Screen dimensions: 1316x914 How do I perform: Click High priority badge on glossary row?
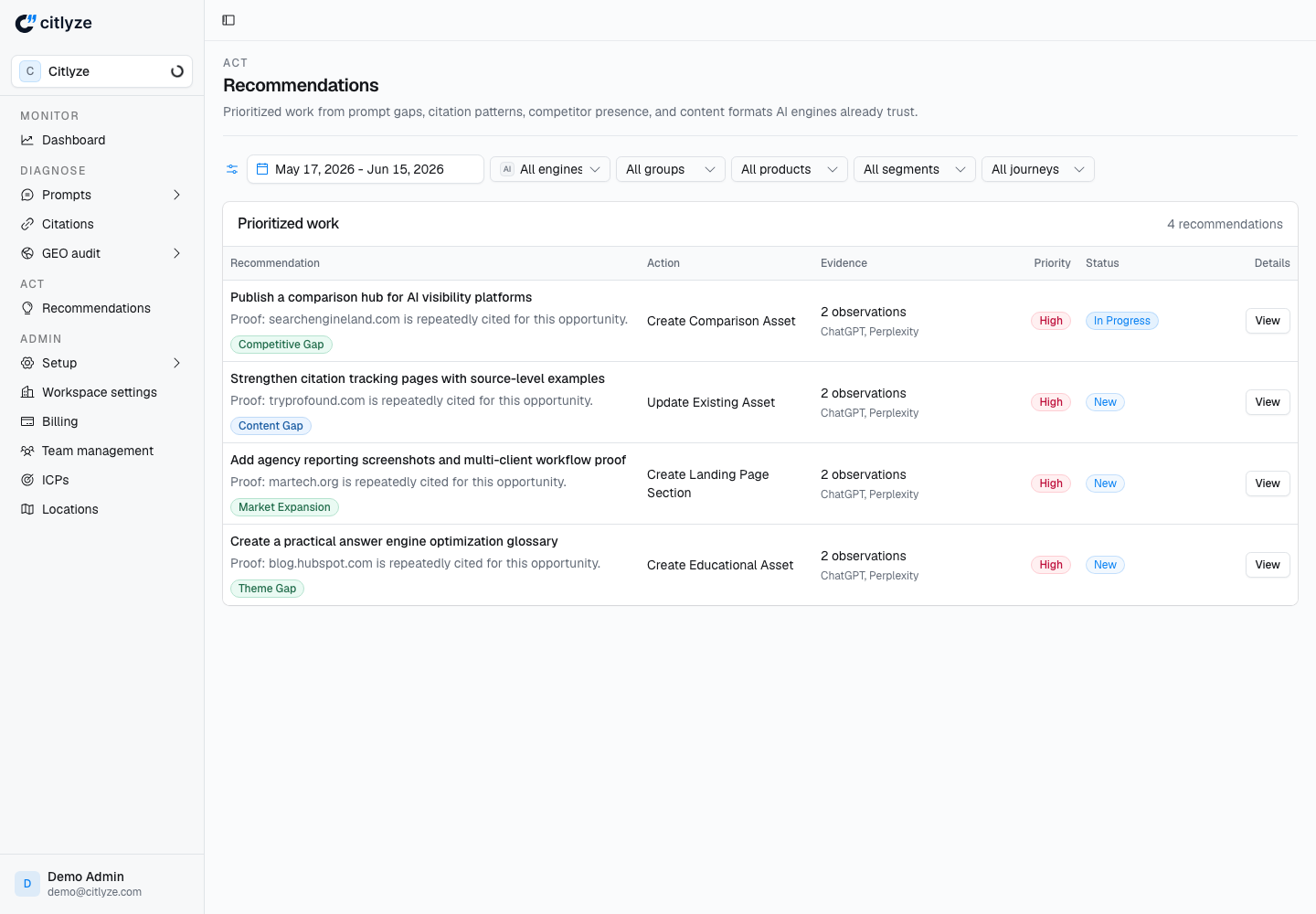(x=1051, y=565)
